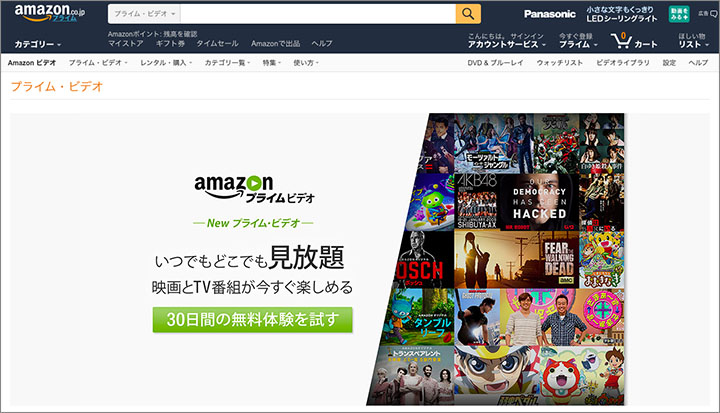Open AKB48 Shibuya-AX thumbnail
The image size is (720, 413).
[476, 202]
